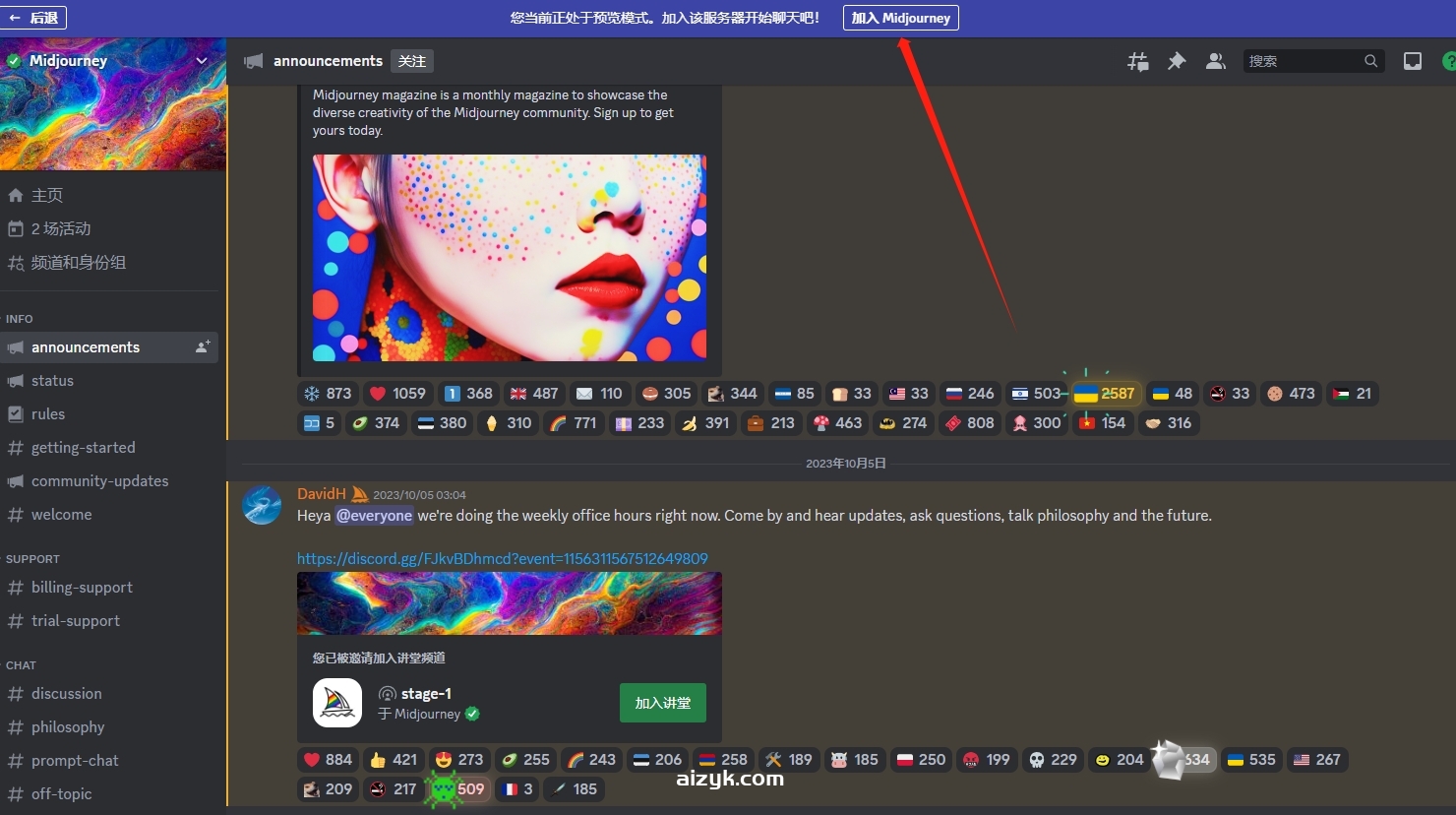Open the inbox icon in header
The width and height of the screenshot is (1456, 815).
pyautogui.click(x=1413, y=61)
